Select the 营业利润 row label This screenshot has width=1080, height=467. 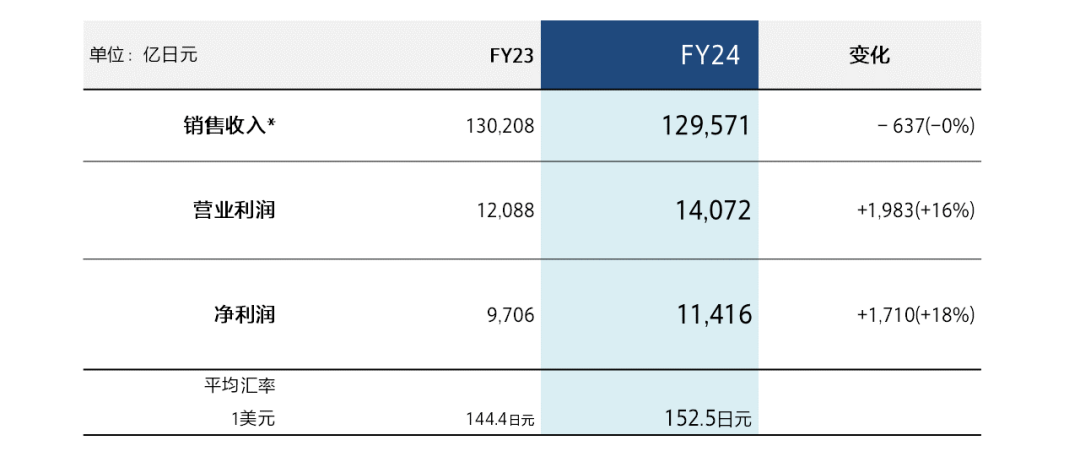[x=234, y=211]
